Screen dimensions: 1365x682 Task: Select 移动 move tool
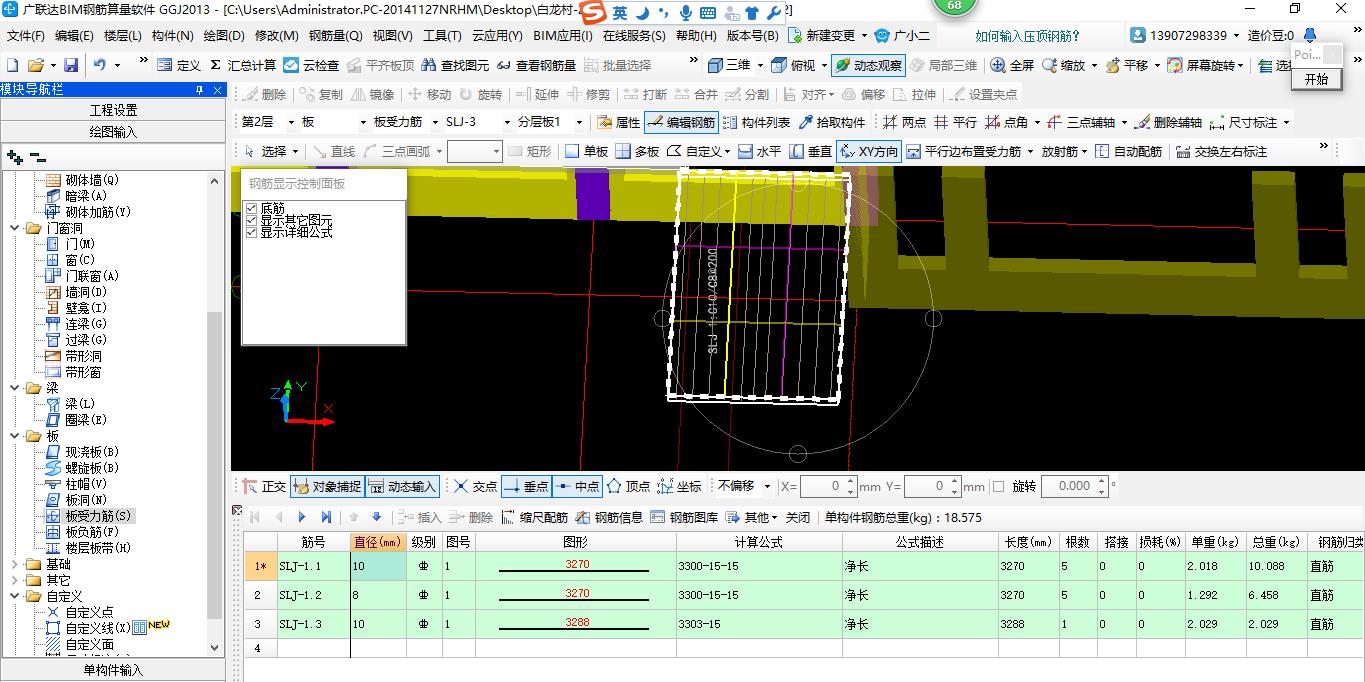coord(429,94)
